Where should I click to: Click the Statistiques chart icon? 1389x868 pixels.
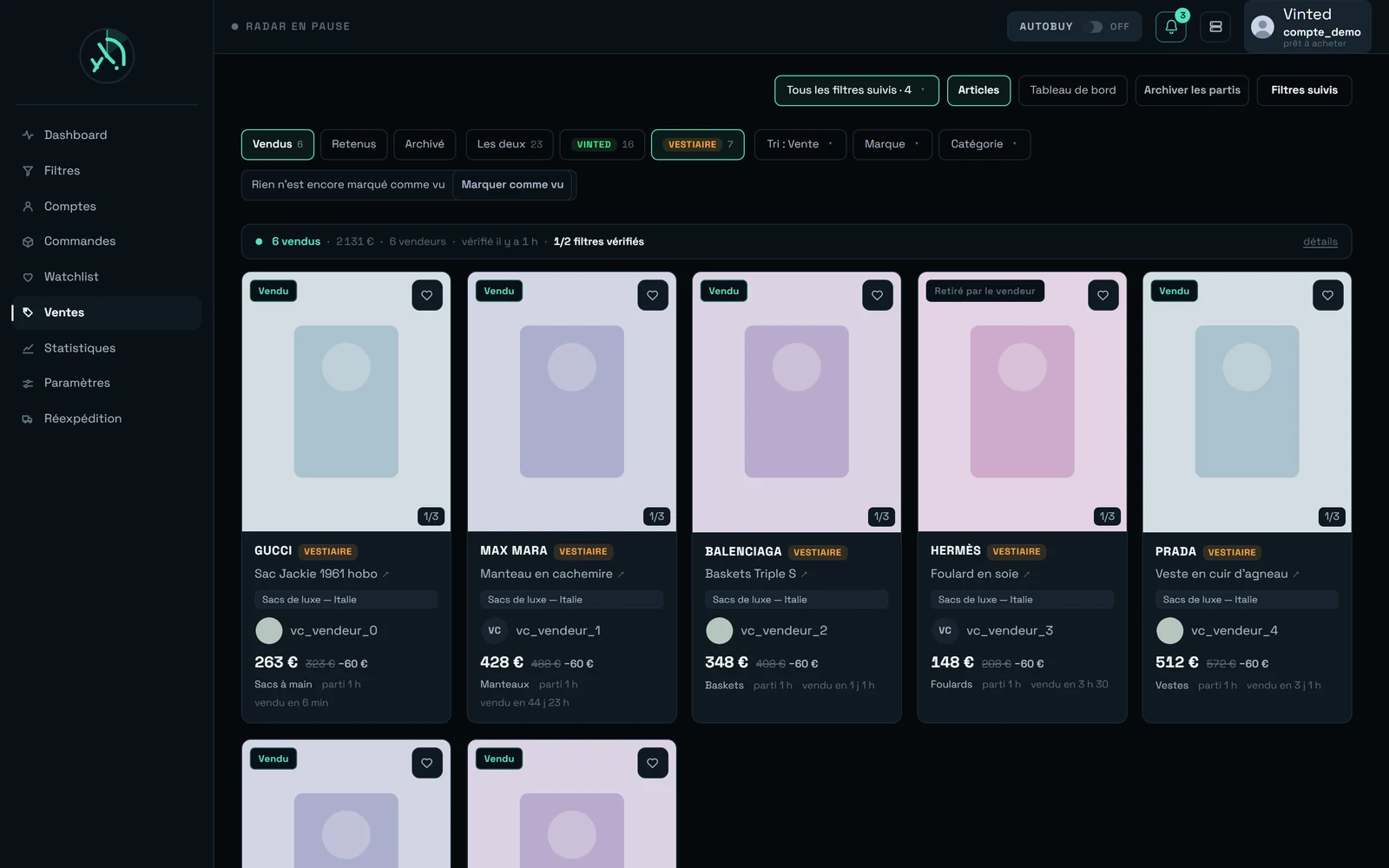coord(28,348)
